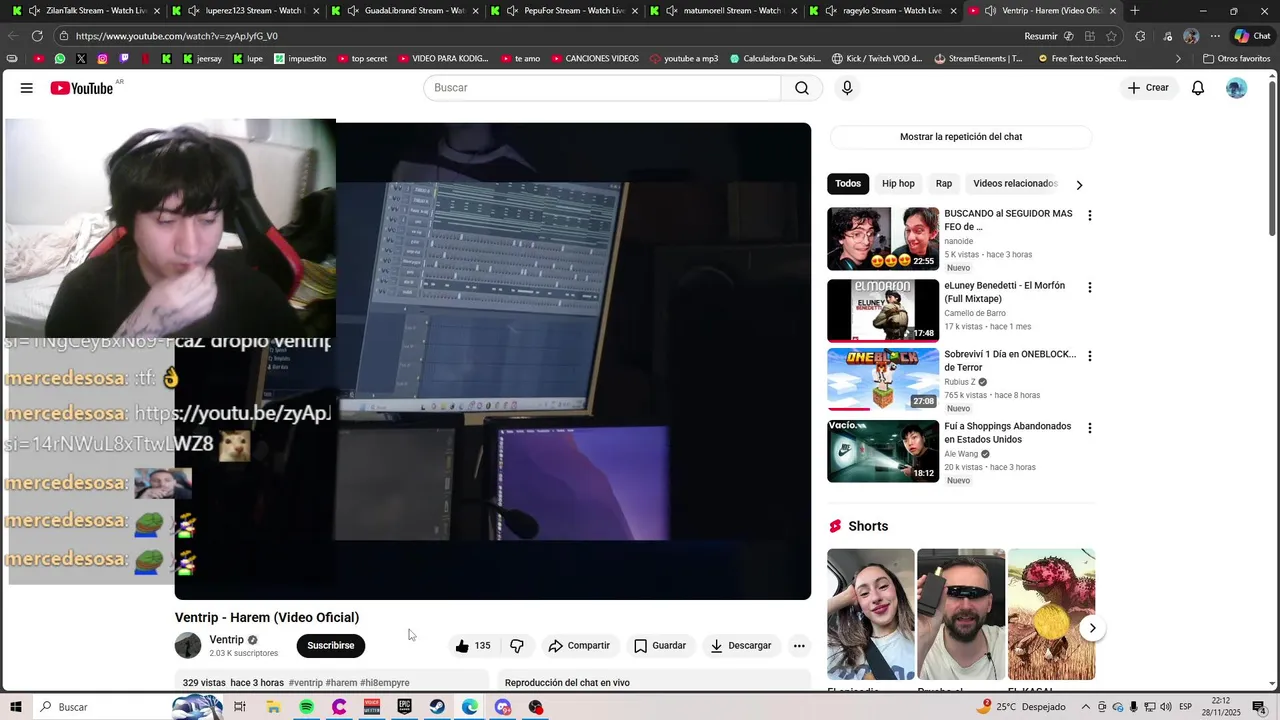
Task: Mute the rageylo Stream tab audio
Action: click(x=831, y=11)
